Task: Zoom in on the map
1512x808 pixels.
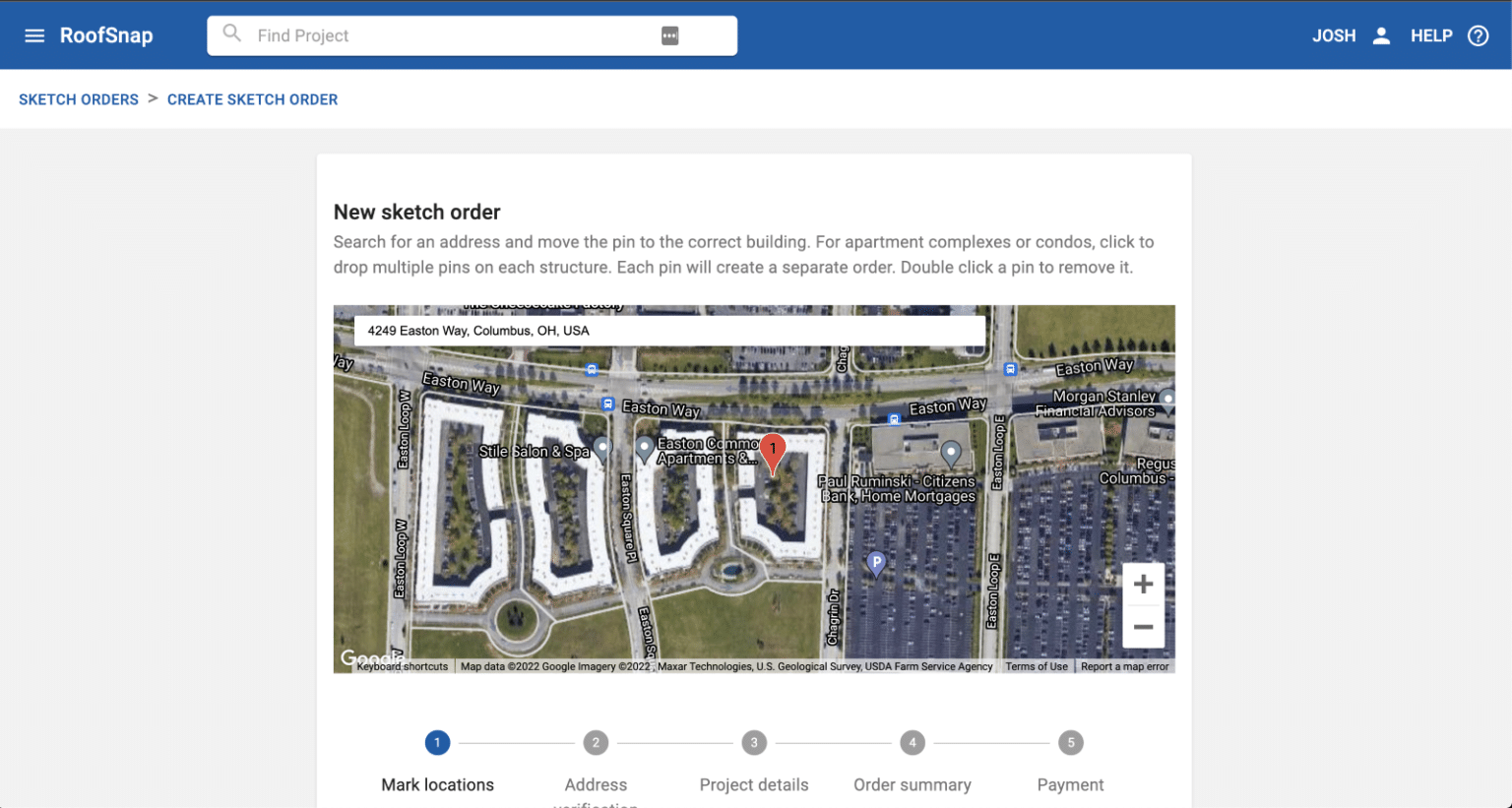Action: pyautogui.click(x=1143, y=584)
